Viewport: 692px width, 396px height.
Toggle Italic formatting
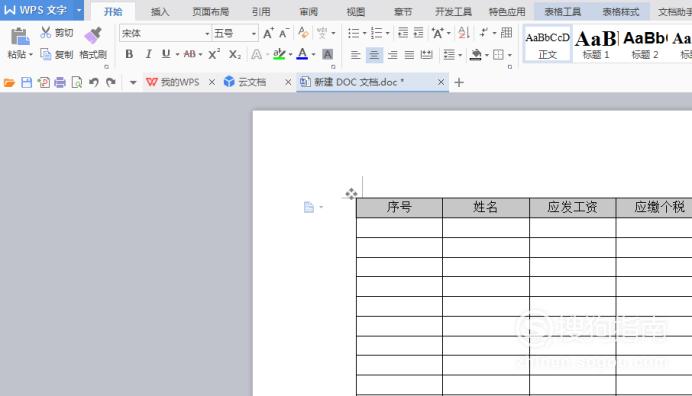tap(148, 54)
